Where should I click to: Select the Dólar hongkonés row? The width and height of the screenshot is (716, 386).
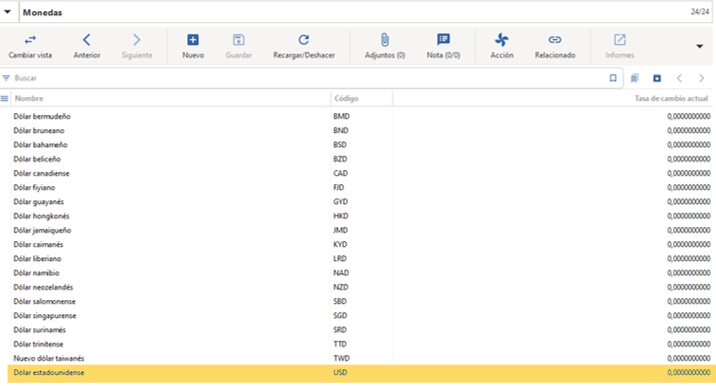(x=360, y=216)
